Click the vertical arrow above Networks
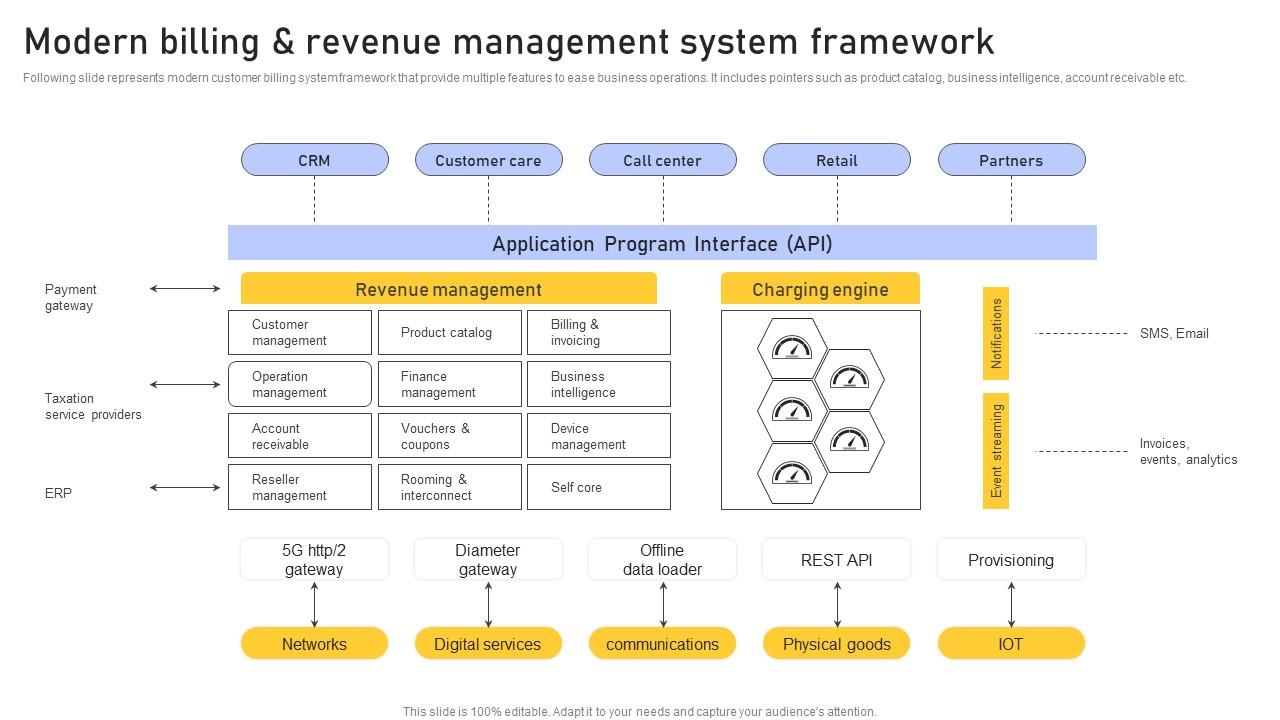The height and width of the screenshot is (720, 1280). 314,604
